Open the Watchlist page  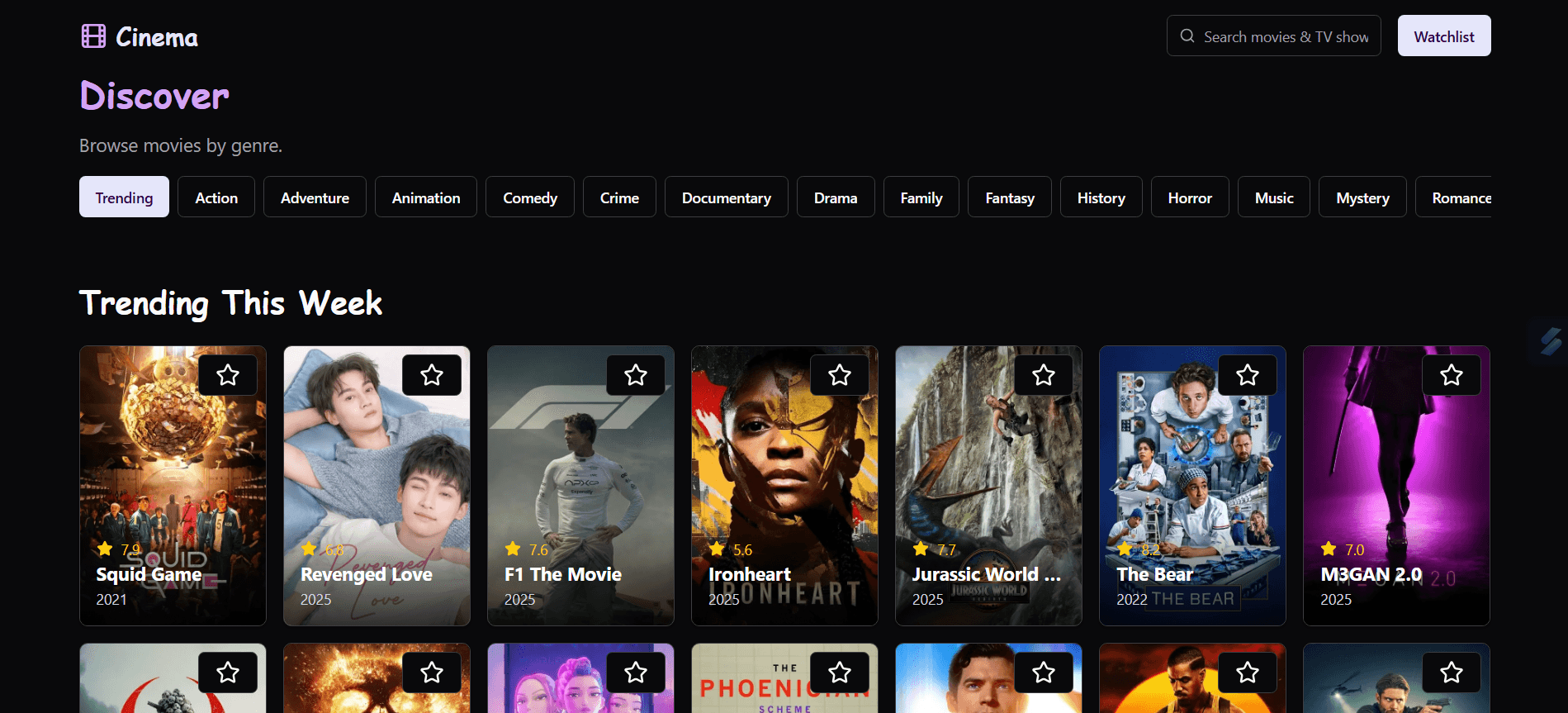tap(1444, 36)
